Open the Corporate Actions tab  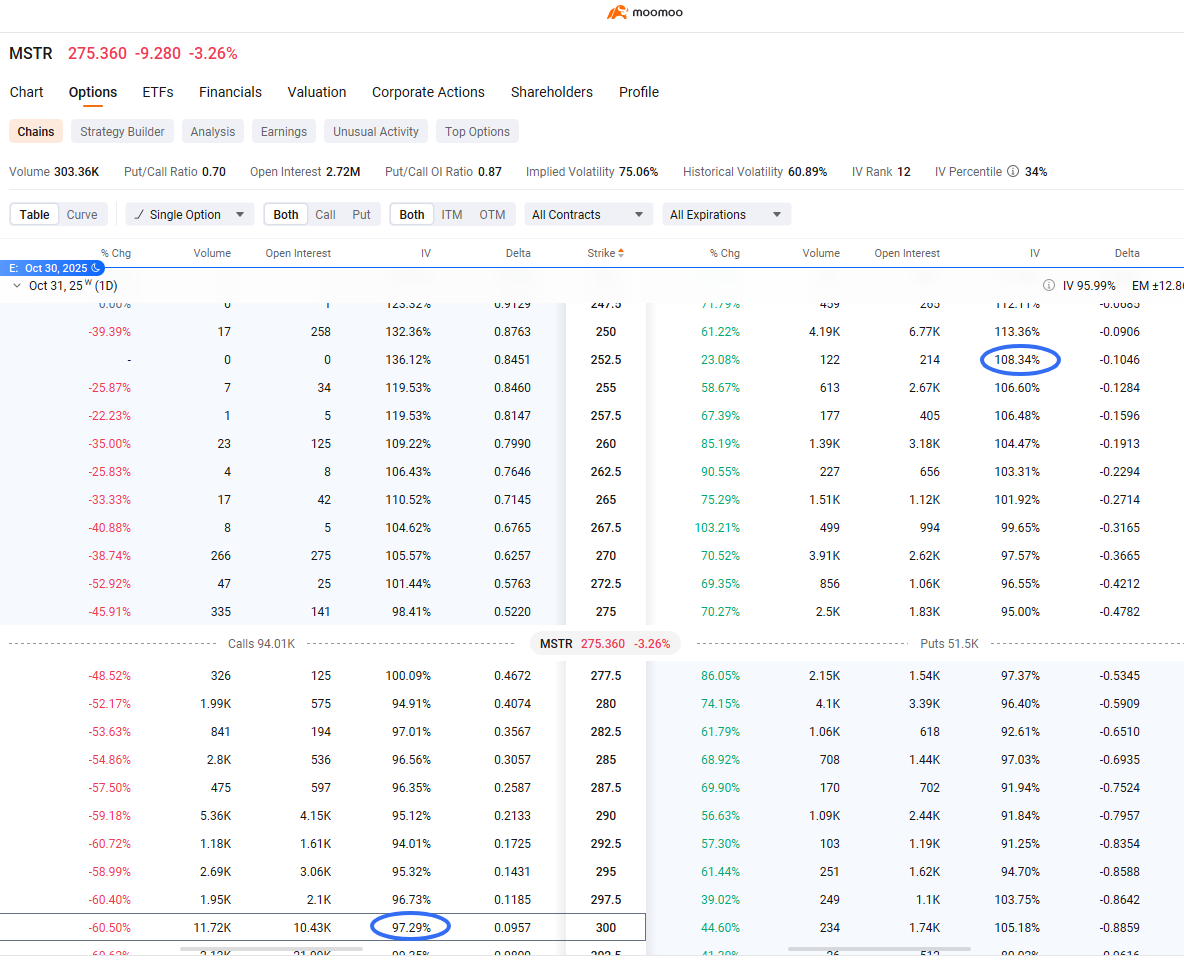pos(428,92)
